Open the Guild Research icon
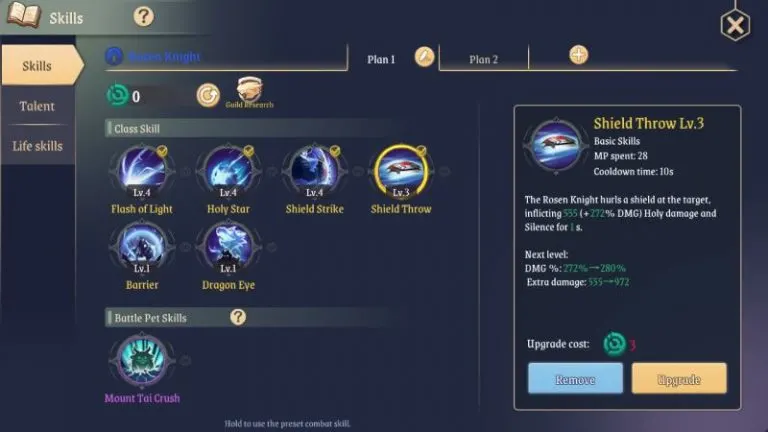Image resolution: width=768 pixels, height=432 pixels. (x=249, y=92)
